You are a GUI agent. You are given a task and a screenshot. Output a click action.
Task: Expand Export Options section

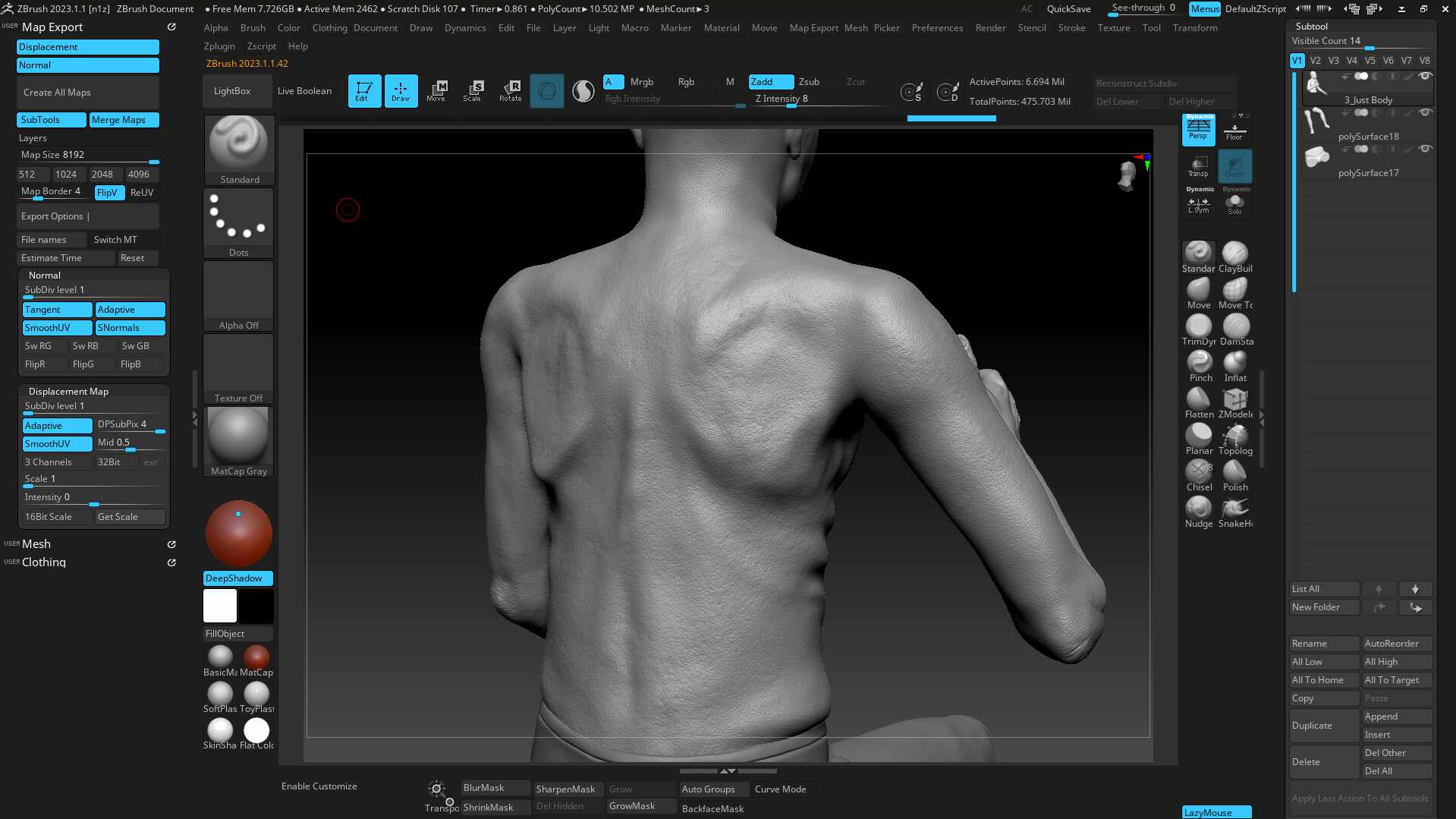click(x=88, y=216)
